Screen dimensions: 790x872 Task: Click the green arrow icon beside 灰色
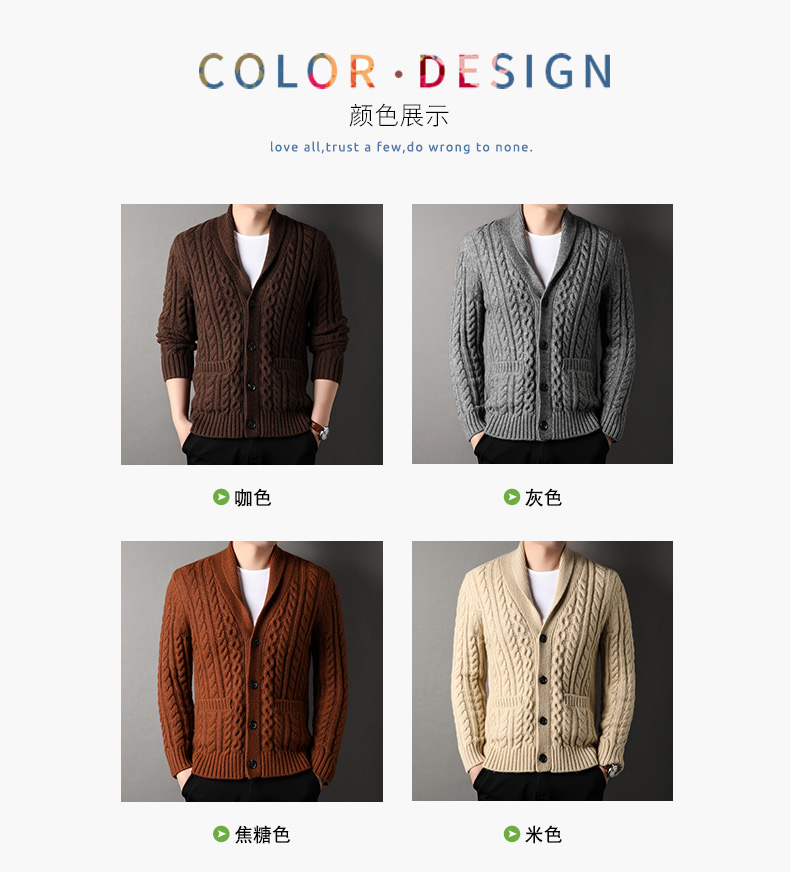pos(511,497)
